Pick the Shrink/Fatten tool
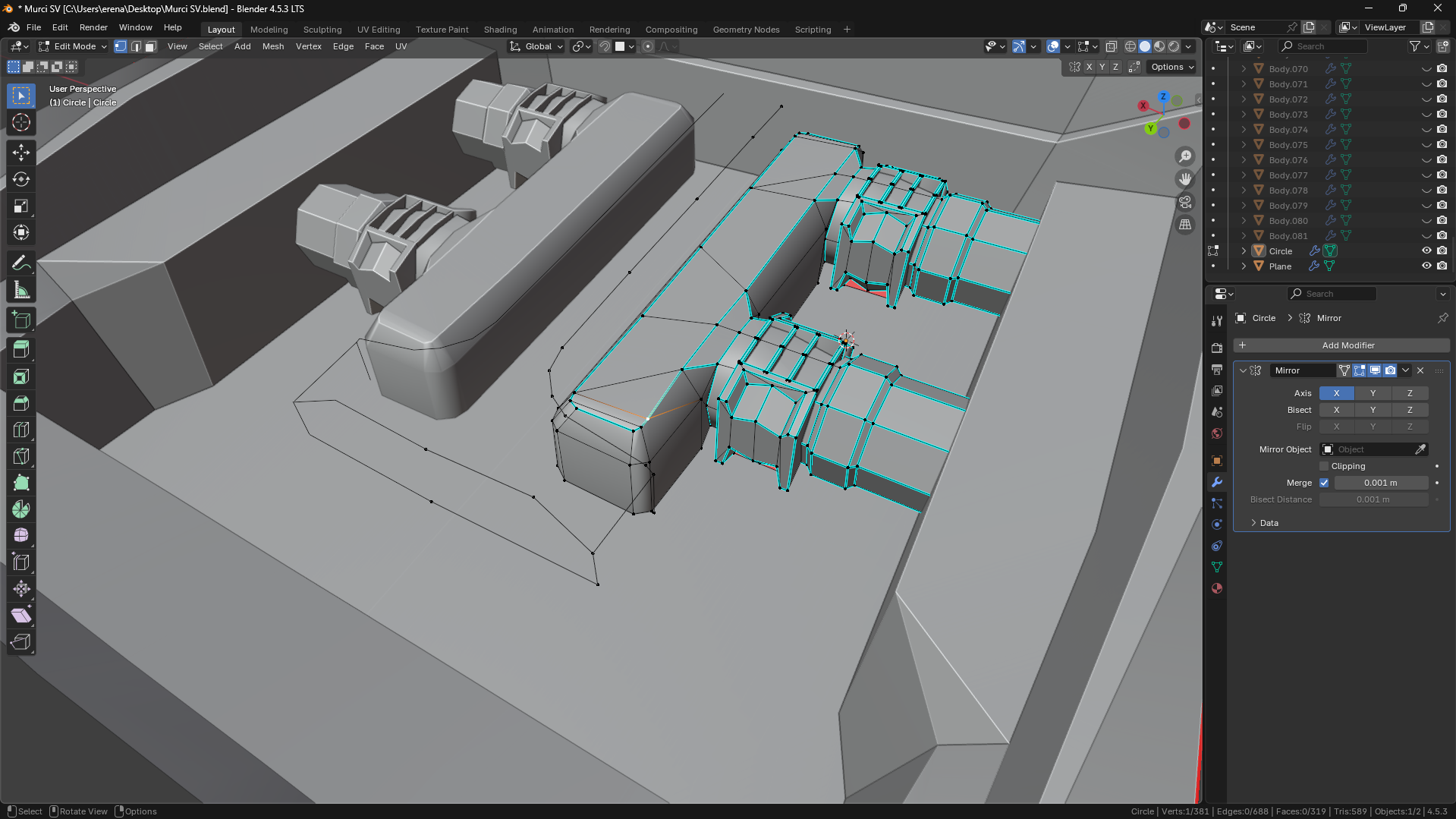1456x819 pixels. coord(21,589)
